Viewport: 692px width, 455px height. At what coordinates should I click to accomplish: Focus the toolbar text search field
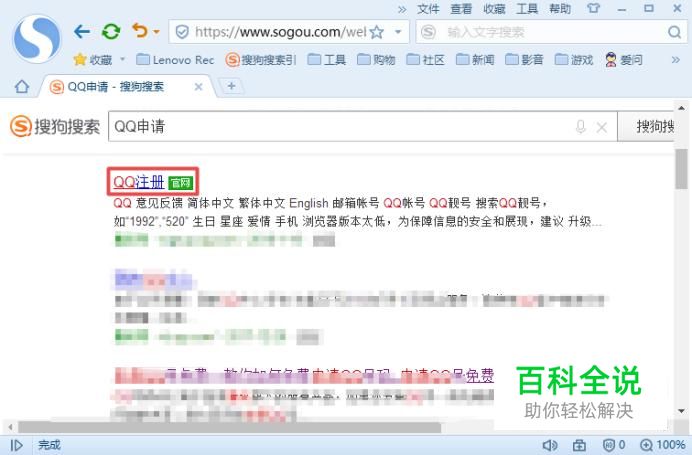pyautogui.click(x=554, y=32)
